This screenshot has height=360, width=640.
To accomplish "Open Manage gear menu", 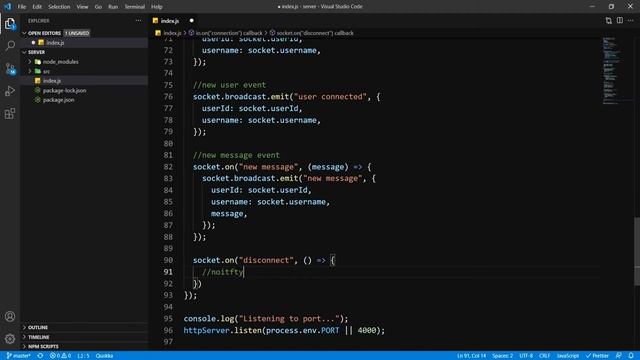I will 10,338.
